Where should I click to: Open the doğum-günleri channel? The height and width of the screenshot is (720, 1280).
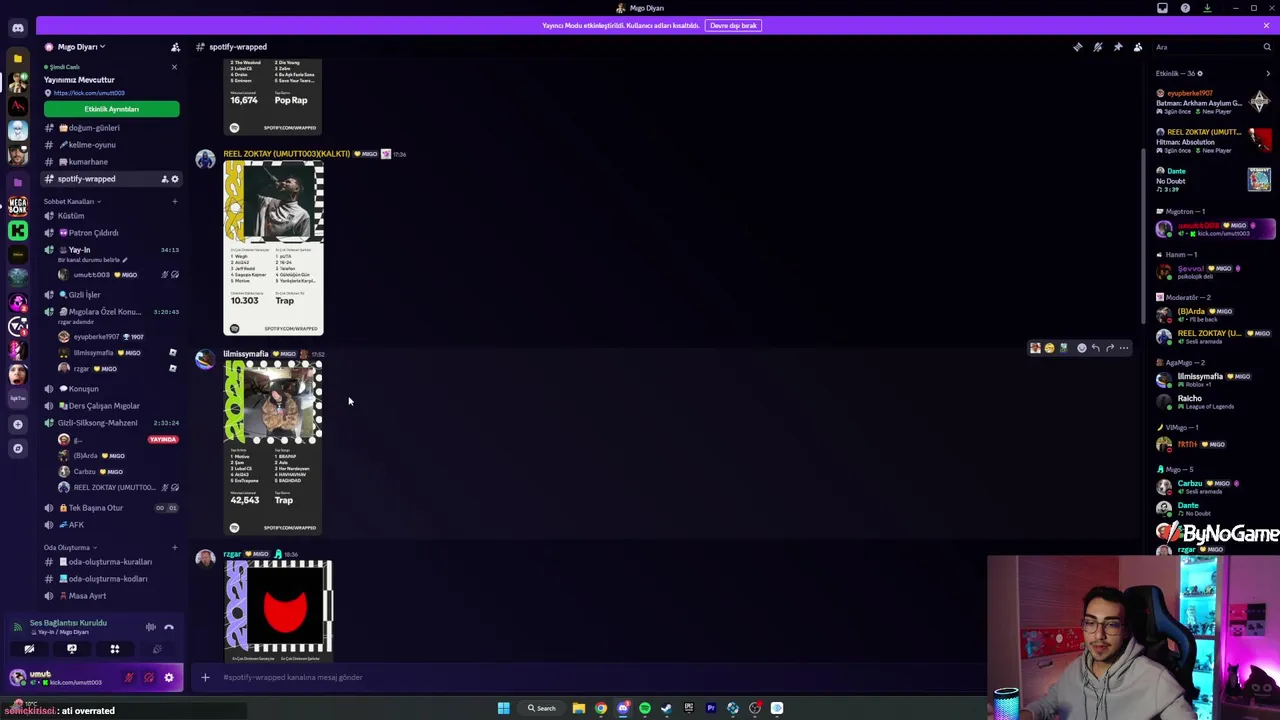(x=111, y=128)
